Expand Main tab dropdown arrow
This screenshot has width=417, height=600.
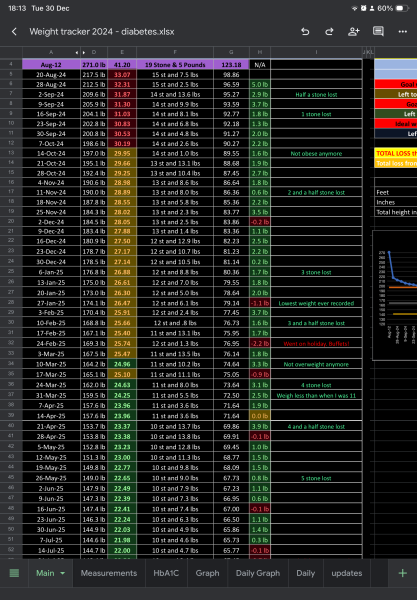pyautogui.click(x=62, y=573)
